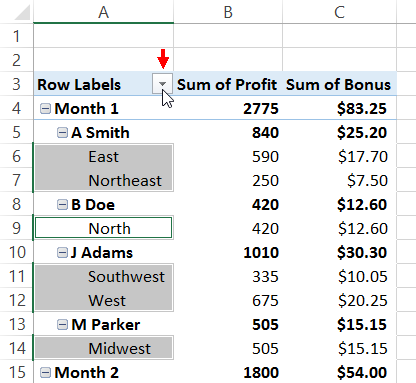Click the select-all corner triangle

tap(22, 13)
